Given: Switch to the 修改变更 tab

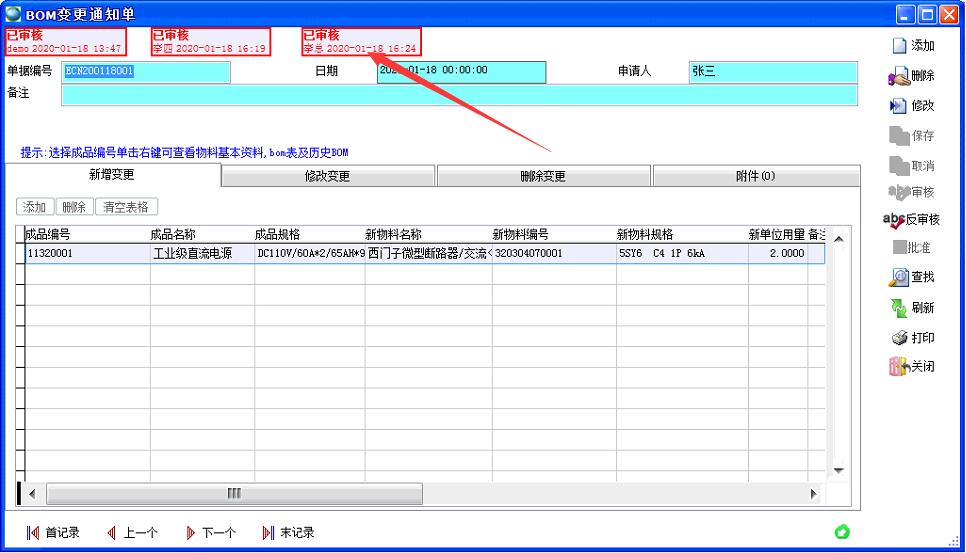Looking at the screenshot, I should pos(327,177).
